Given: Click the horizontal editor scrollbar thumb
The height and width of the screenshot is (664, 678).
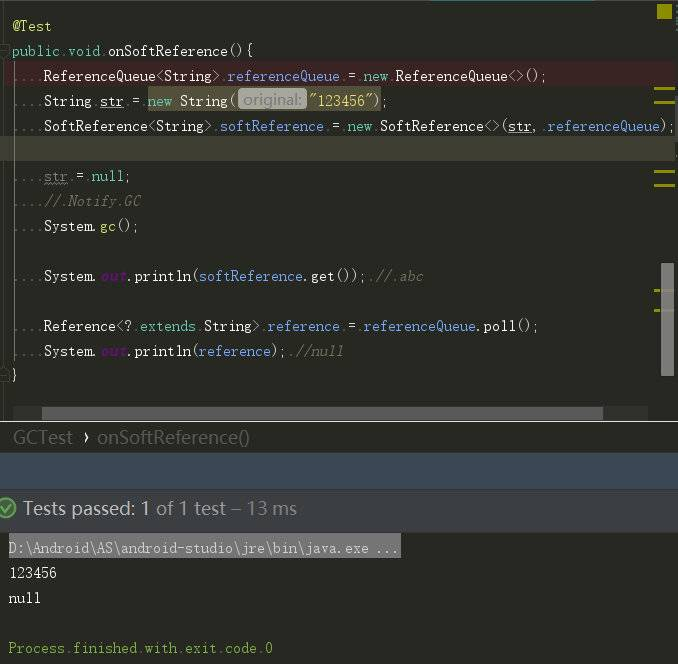Looking at the screenshot, I should pyautogui.click(x=322, y=413).
